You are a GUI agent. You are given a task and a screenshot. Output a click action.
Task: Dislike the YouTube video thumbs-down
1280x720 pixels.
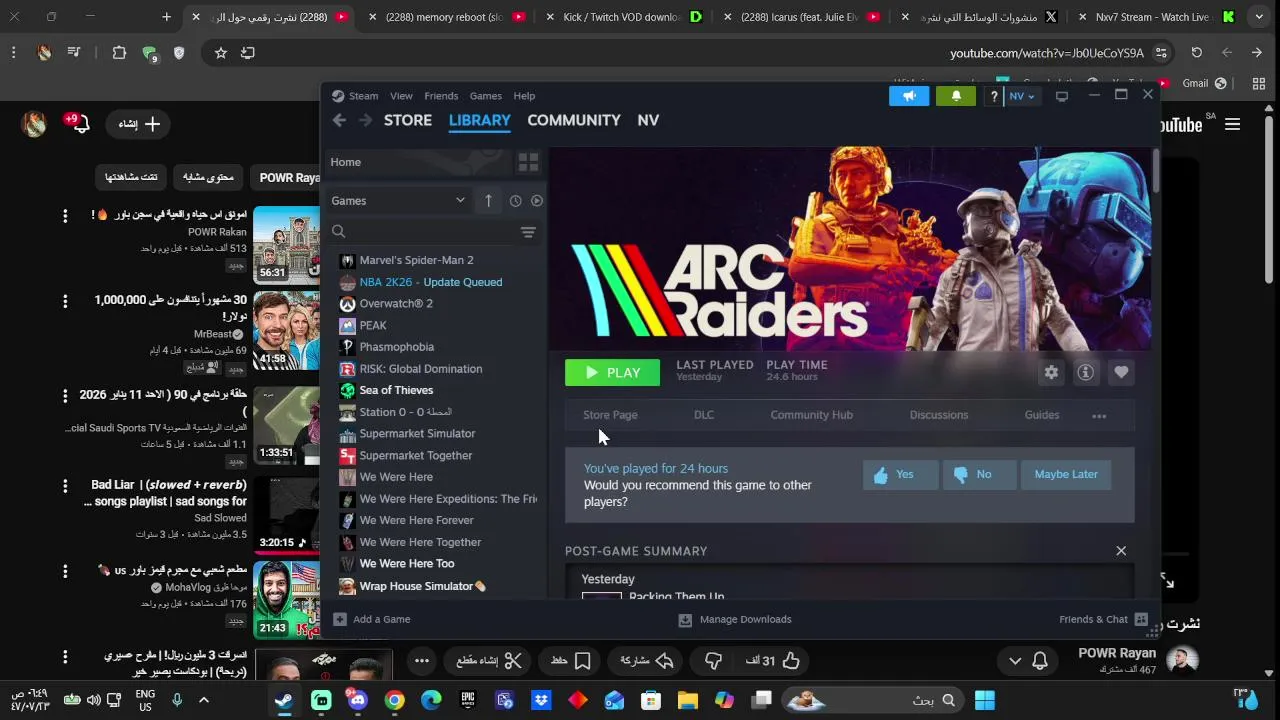713,661
